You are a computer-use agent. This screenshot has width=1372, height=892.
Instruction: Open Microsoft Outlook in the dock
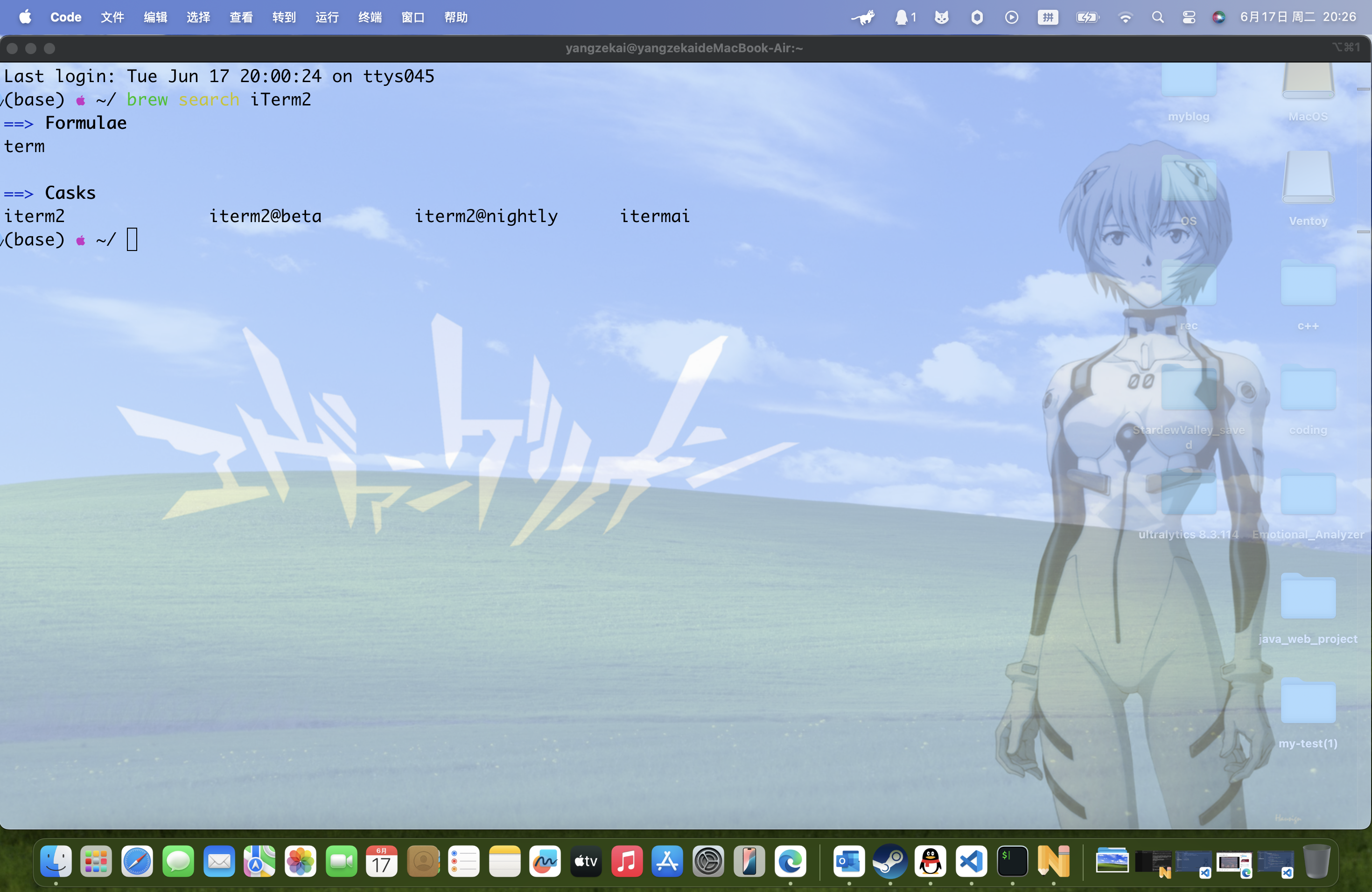tap(849, 862)
